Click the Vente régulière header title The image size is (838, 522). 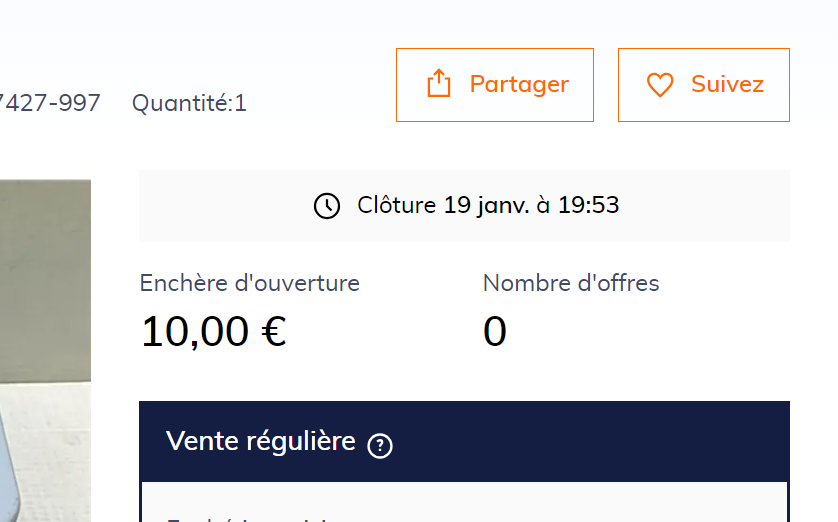tap(261, 441)
